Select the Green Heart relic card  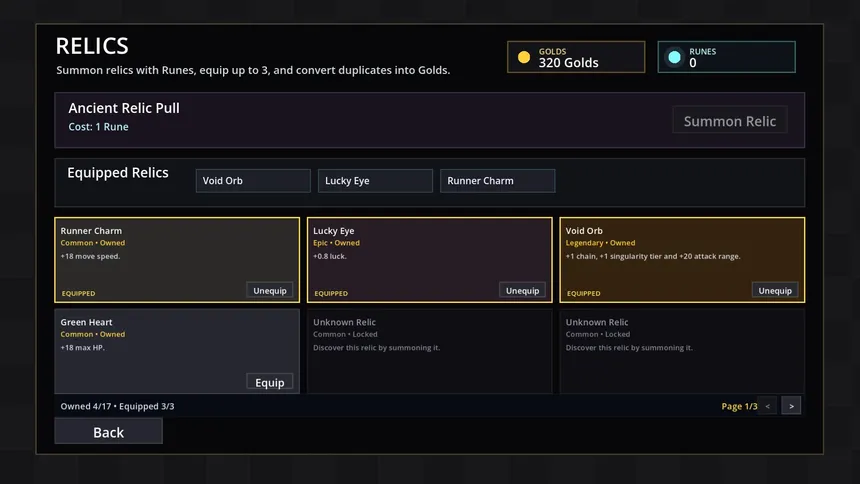click(x=177, y=351)
